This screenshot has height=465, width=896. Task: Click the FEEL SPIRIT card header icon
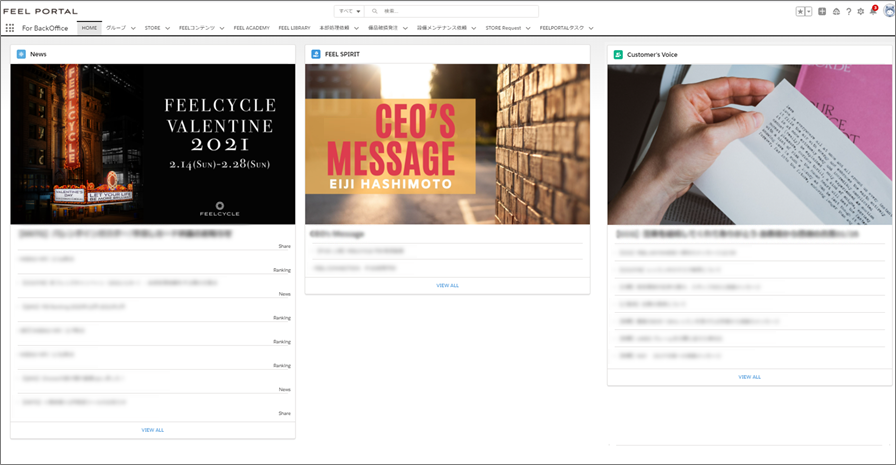coord(316,54)
